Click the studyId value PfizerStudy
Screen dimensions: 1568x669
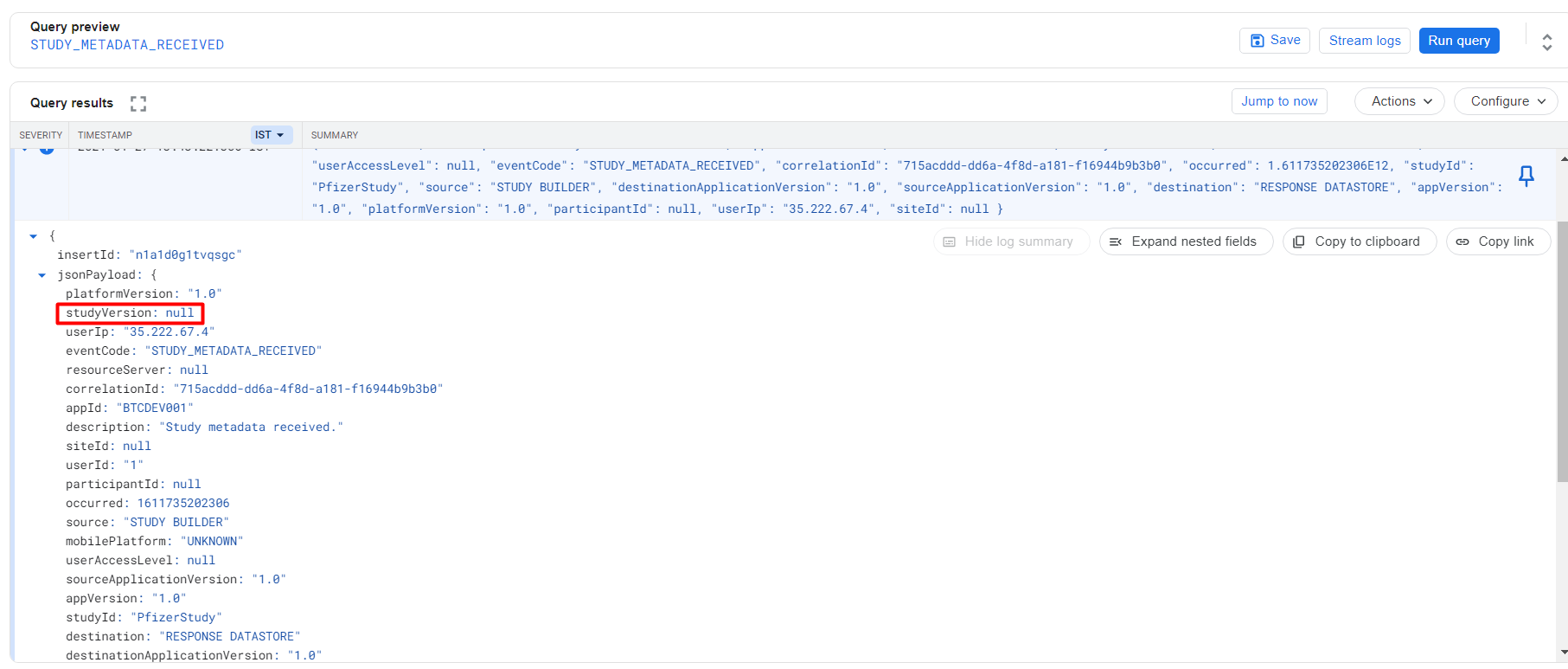(176, 618)
